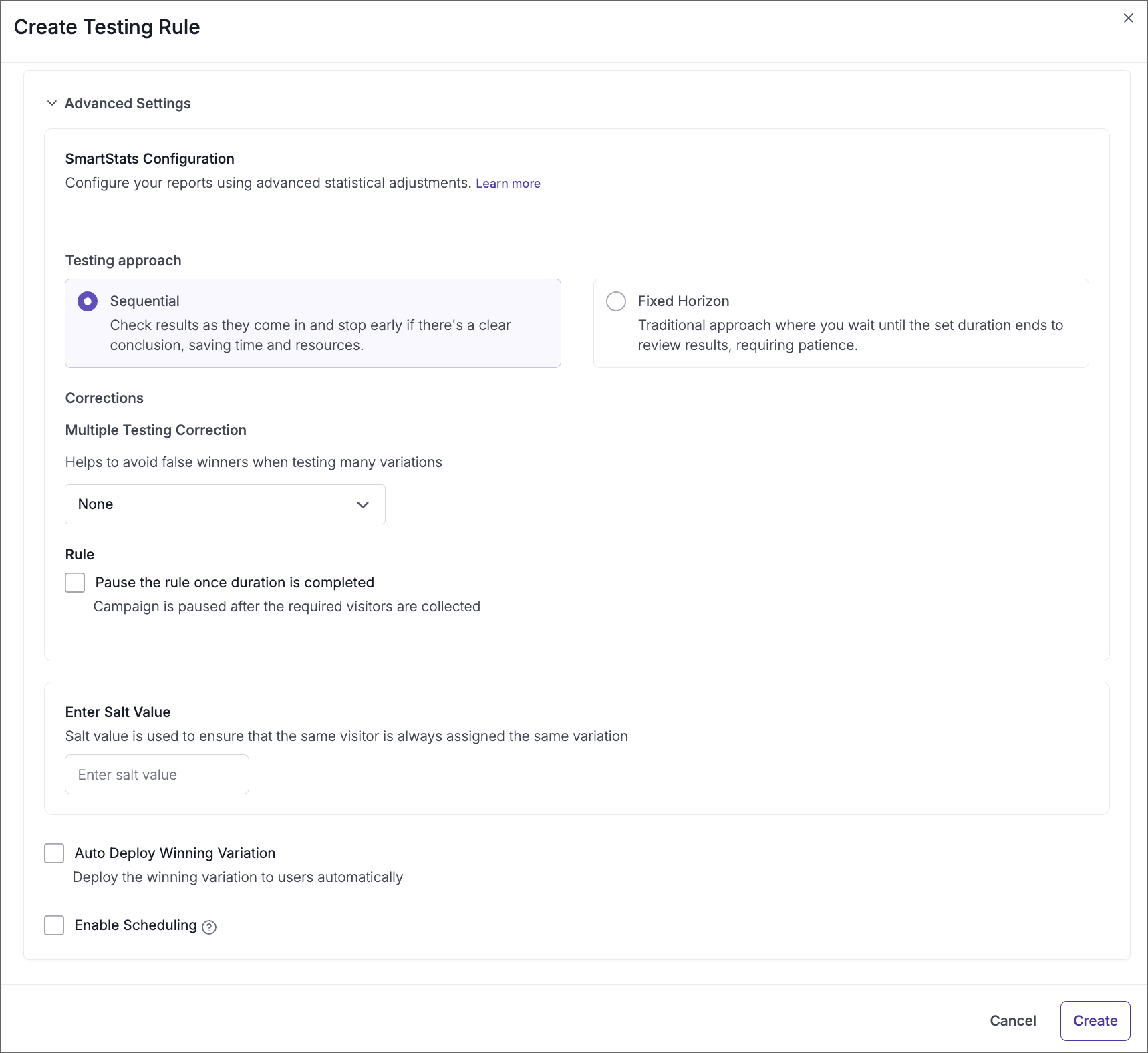1148x1053 pixels.
Task: Click the Sequential radio circle icon
Action: [87, 301]
